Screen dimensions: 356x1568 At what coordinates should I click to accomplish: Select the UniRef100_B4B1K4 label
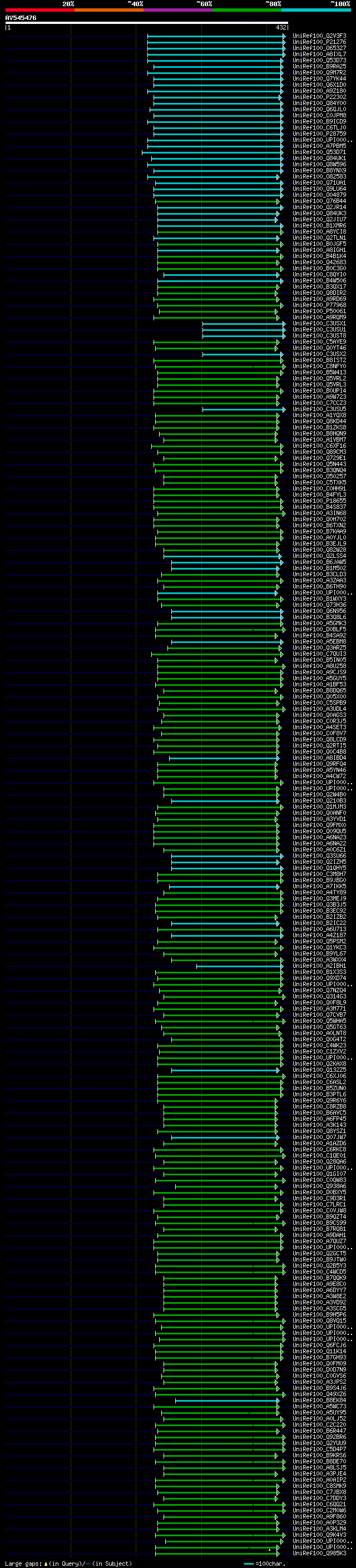pyautogui.click(x=319, y=256)
